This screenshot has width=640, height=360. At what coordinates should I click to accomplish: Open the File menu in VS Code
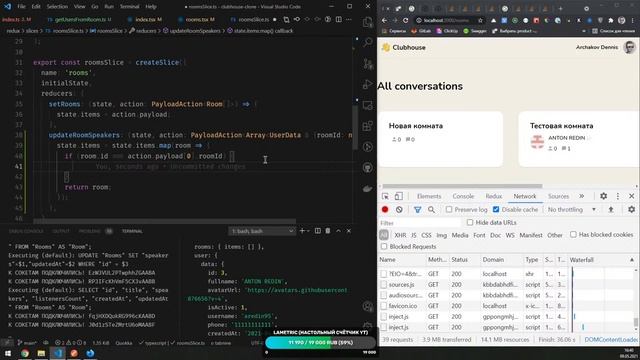(x=21, y=7)
